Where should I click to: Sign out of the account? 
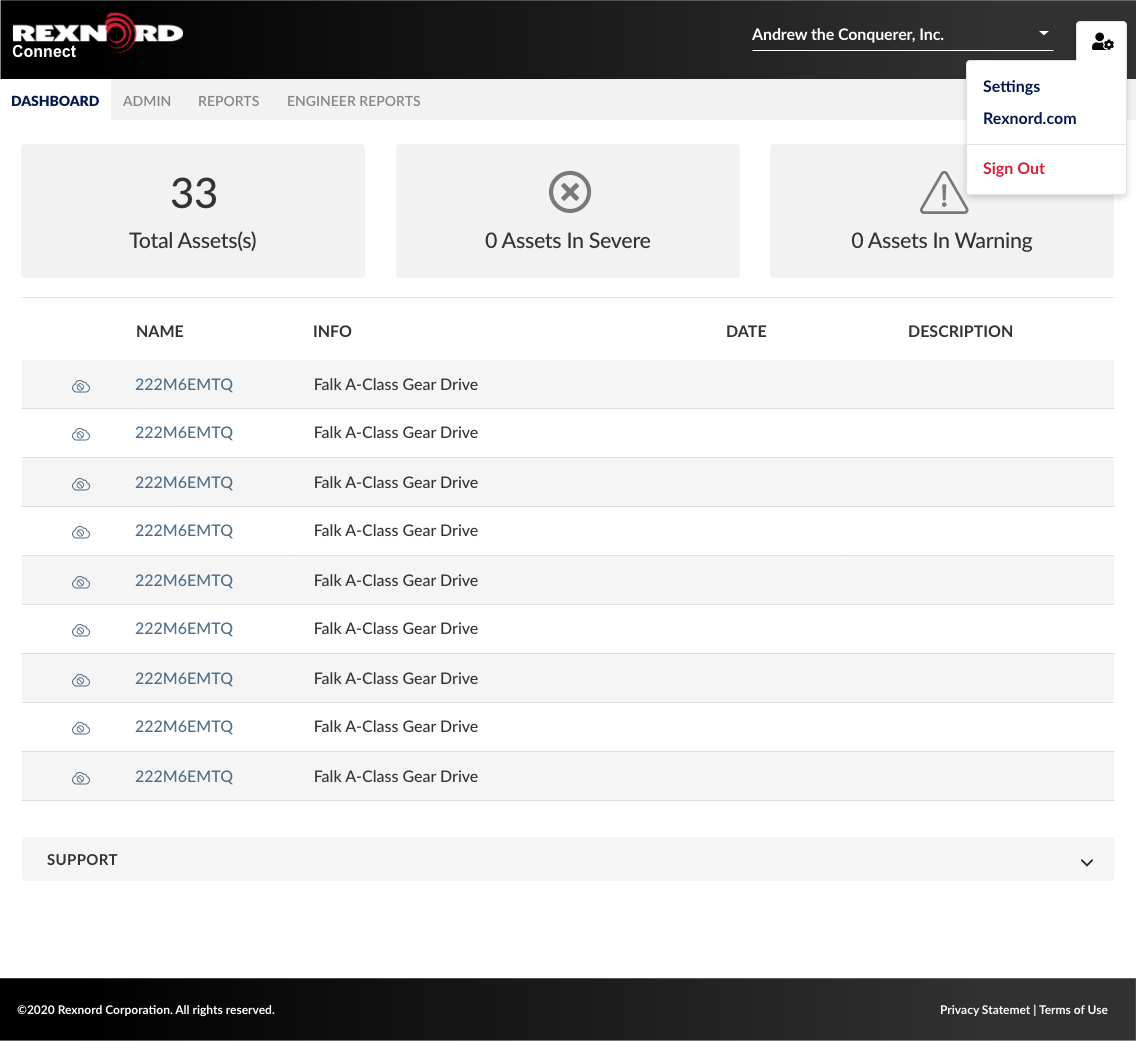click(1014, 168)
